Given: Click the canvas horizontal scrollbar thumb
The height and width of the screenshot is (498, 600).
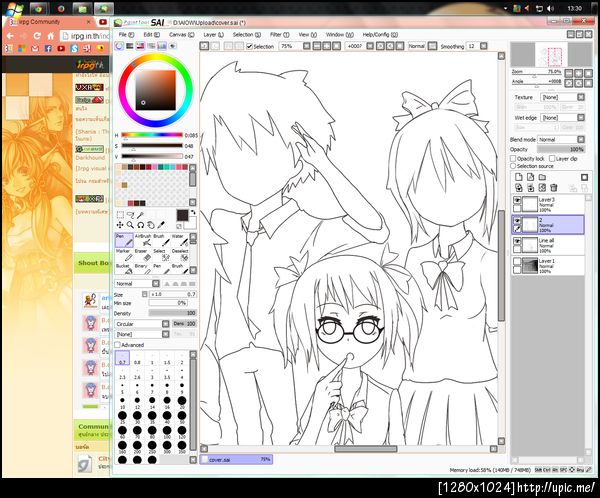Looking at the screenshot, I should [x=366, y=449].
